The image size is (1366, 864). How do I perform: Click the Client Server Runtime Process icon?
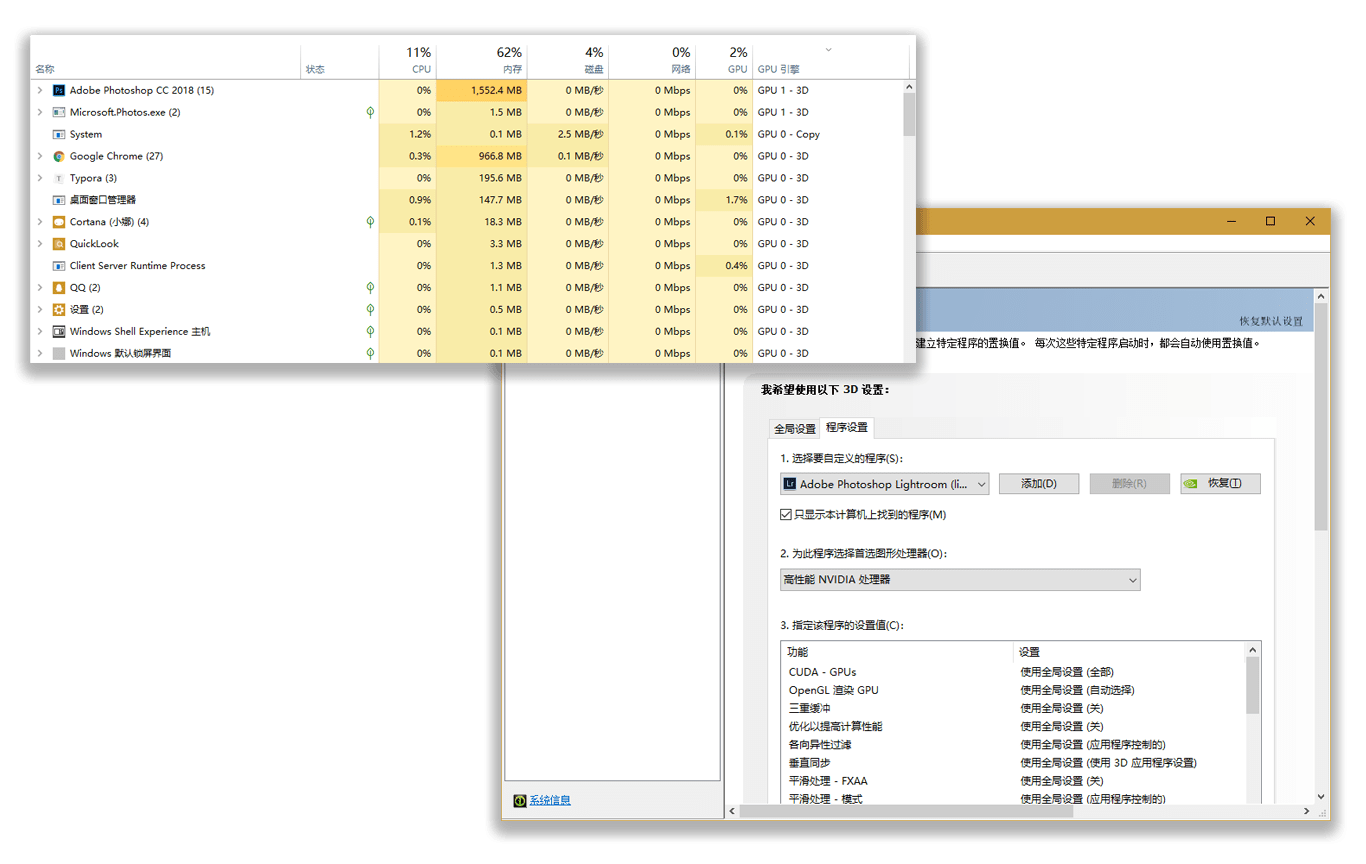point(59,266)
